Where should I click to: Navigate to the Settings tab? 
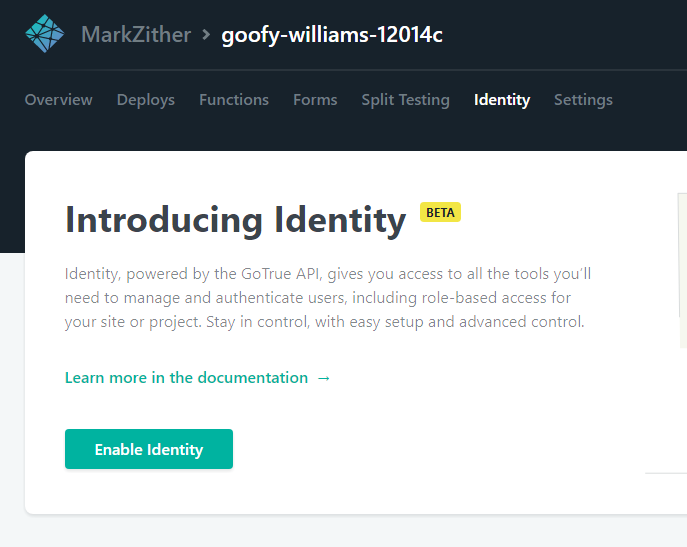point(583,100)
